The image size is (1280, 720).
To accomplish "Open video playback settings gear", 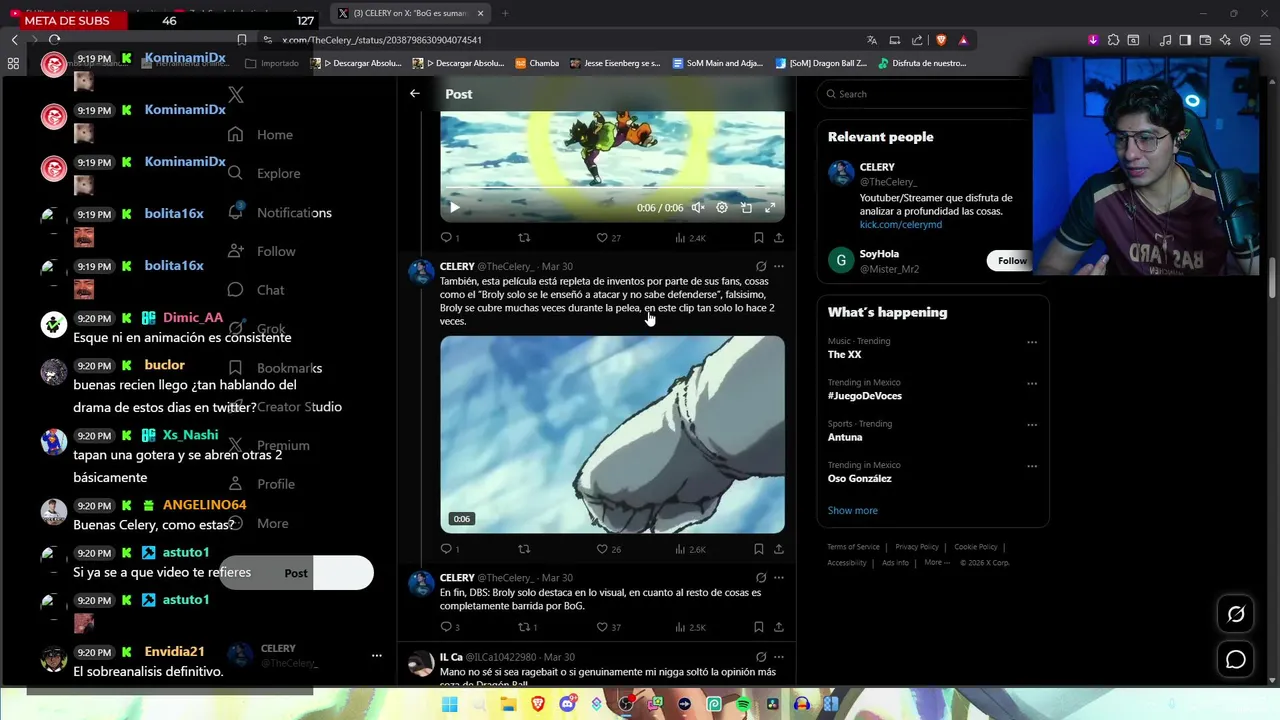I will click(x=722, y=207).
